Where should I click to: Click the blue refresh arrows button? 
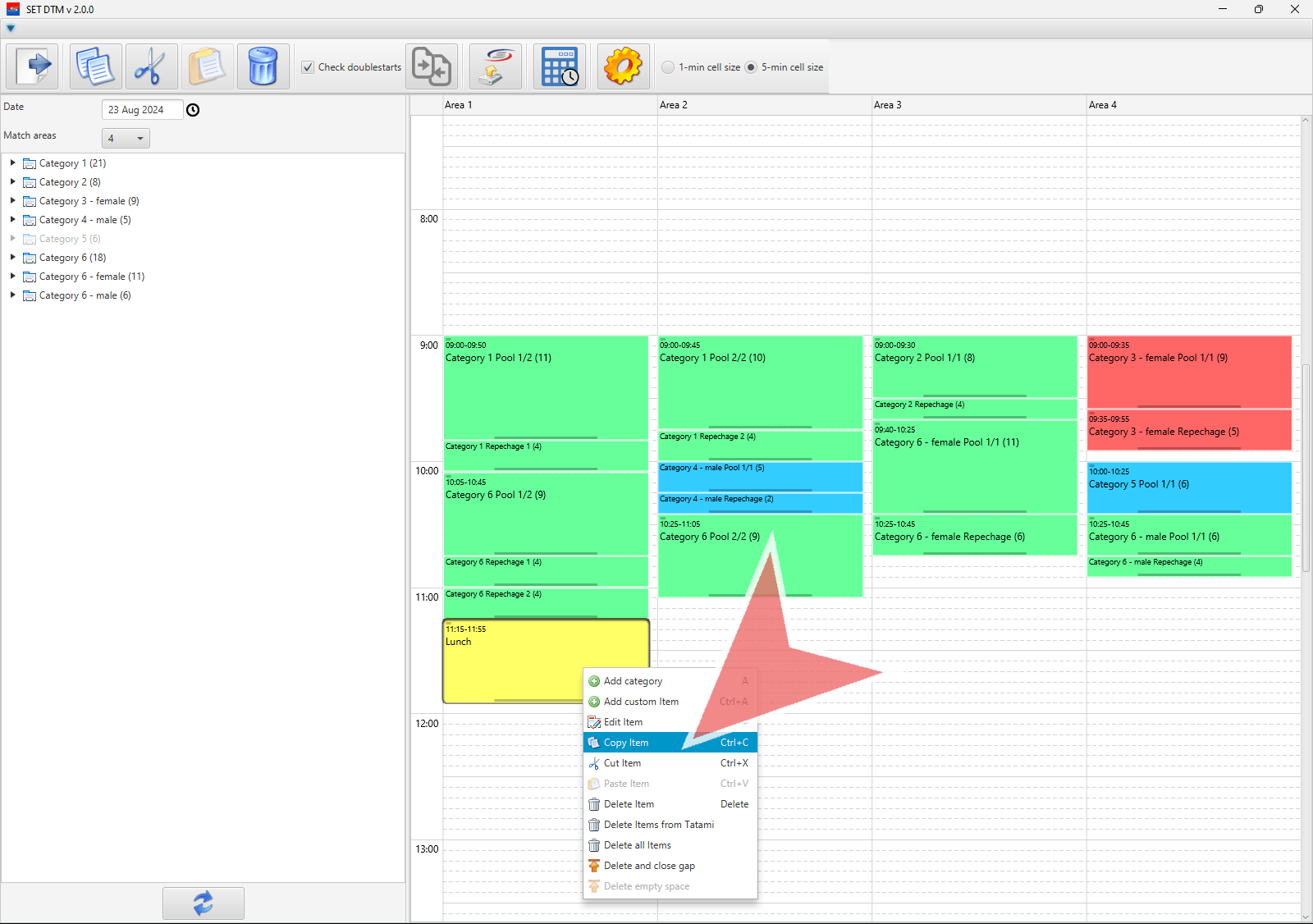pyautogui.click(x=203, y=903)
